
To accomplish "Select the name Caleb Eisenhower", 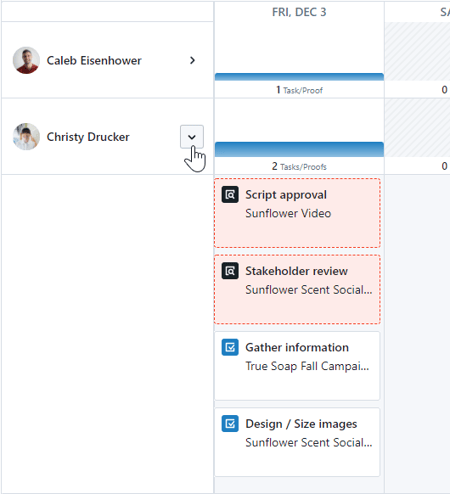I will click(x=94, y=61).
